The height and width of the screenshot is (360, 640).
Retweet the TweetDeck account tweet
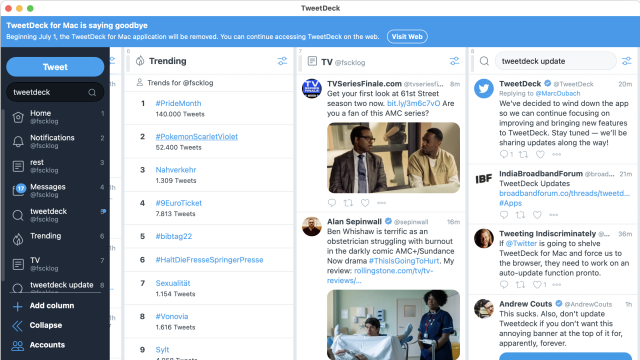tap(523, 154)
